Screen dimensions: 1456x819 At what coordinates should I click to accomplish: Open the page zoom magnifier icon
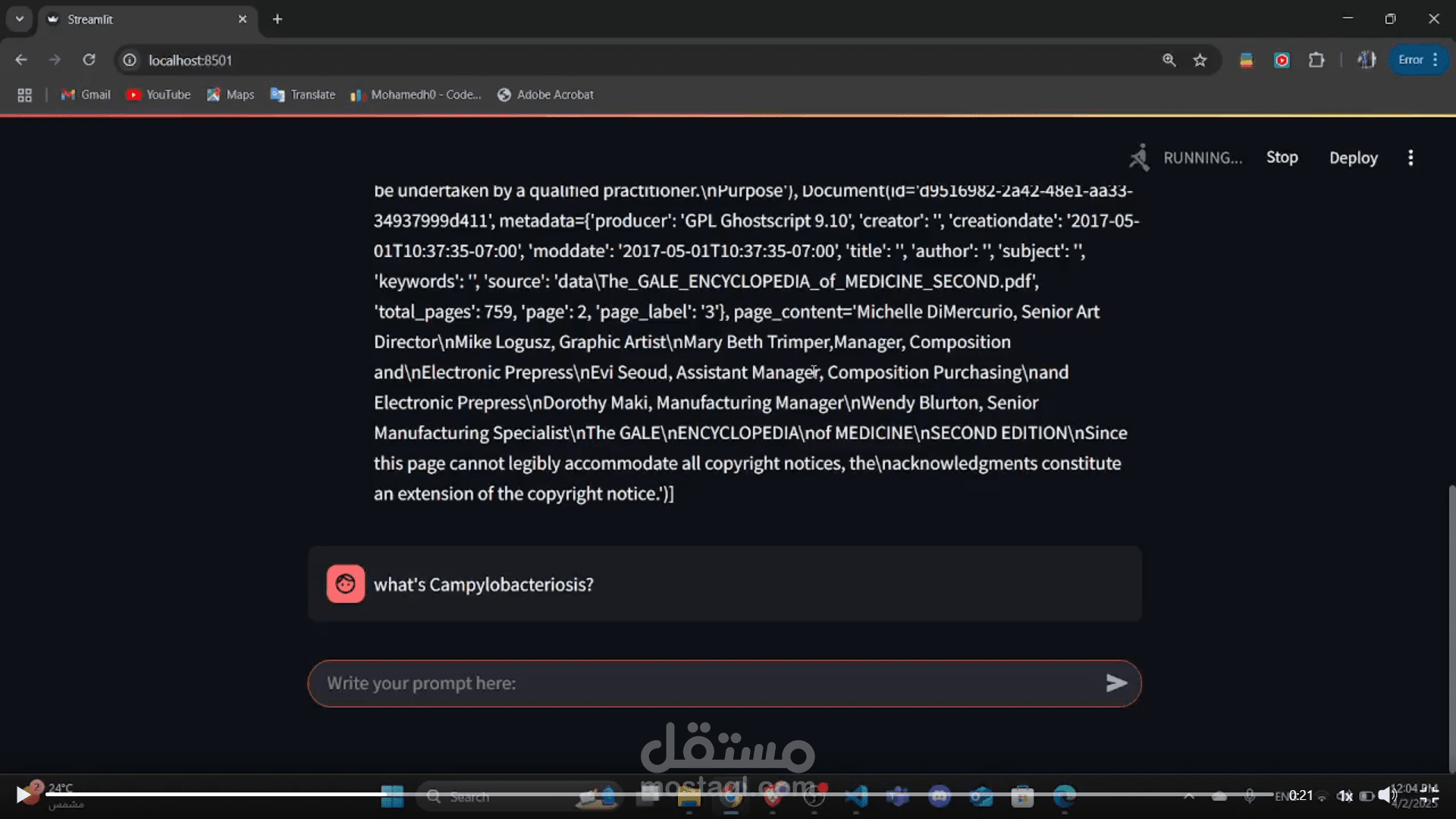[1169, 60]
